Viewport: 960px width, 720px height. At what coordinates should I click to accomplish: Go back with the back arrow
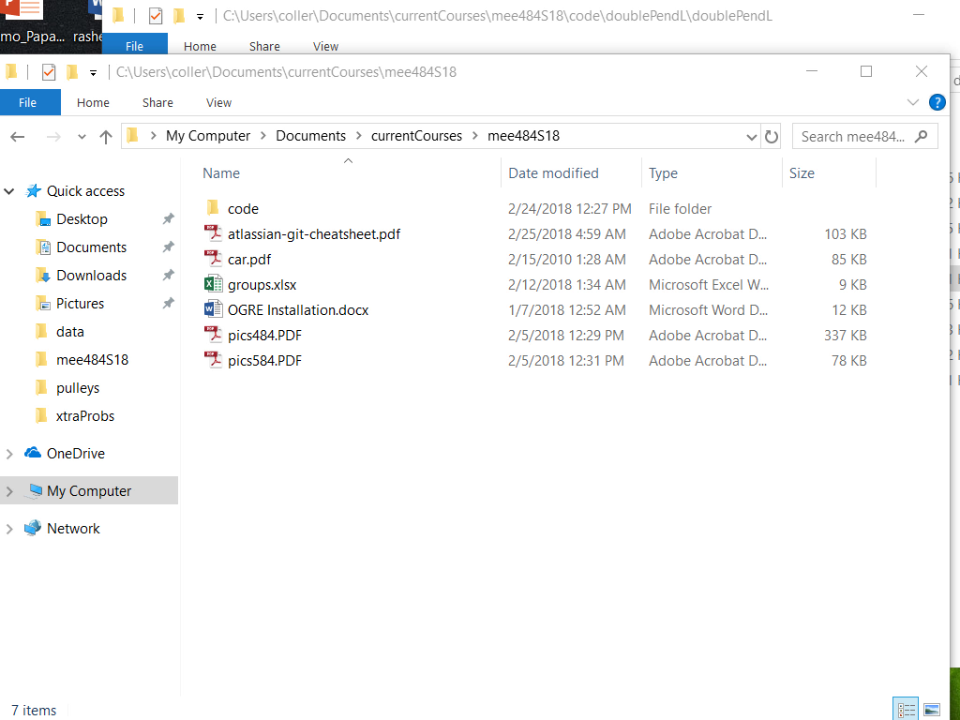tap(18, 137)
